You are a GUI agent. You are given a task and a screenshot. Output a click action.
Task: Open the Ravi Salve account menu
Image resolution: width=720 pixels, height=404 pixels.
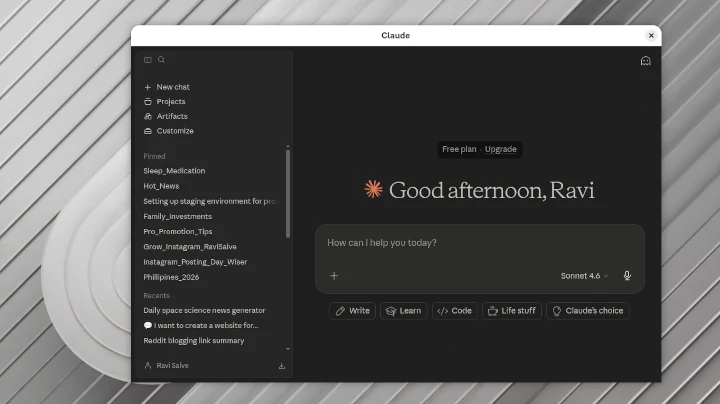point(172,366)
